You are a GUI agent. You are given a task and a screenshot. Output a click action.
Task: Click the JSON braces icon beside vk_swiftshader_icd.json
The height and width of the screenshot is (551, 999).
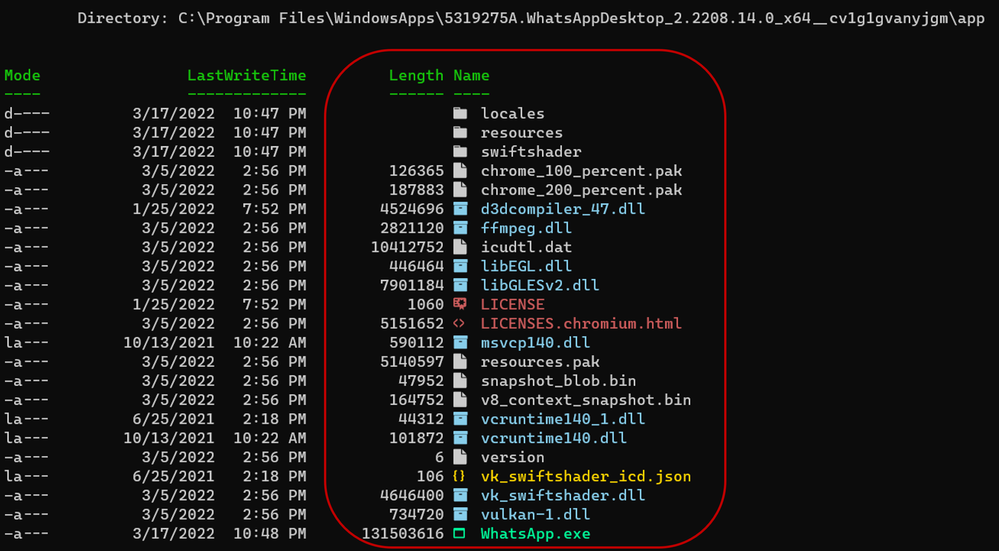pos(460,476)
